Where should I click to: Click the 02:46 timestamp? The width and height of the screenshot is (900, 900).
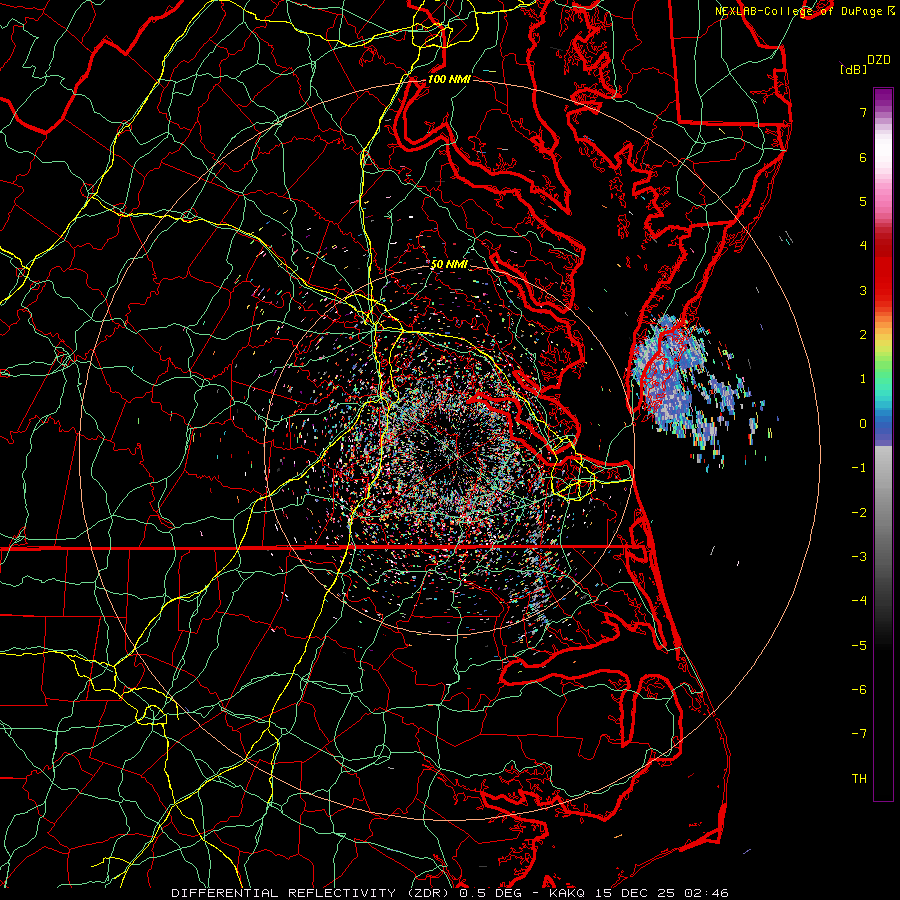click(707, 893)
